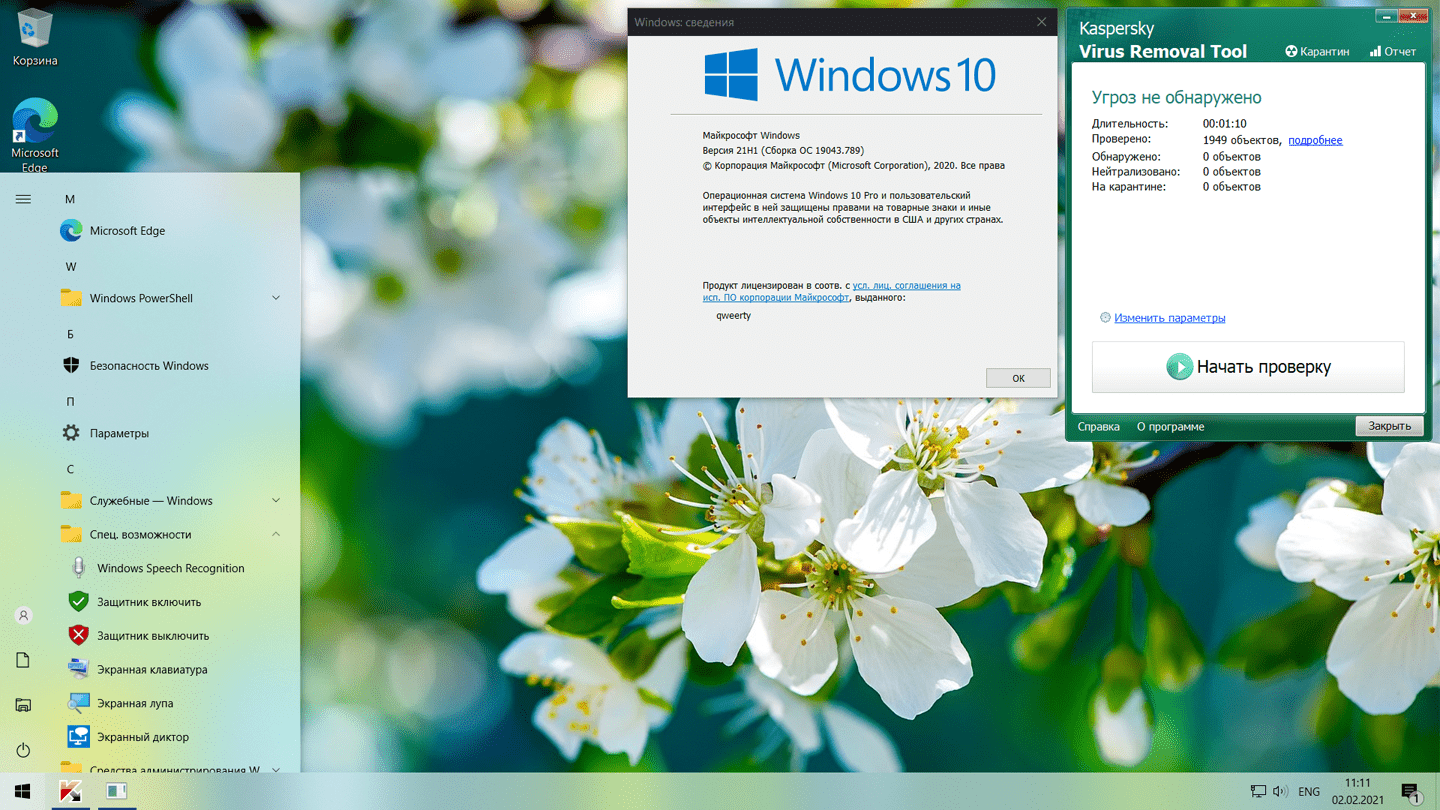Open File Explorer from the Start menu rail

tap(23, 705)
